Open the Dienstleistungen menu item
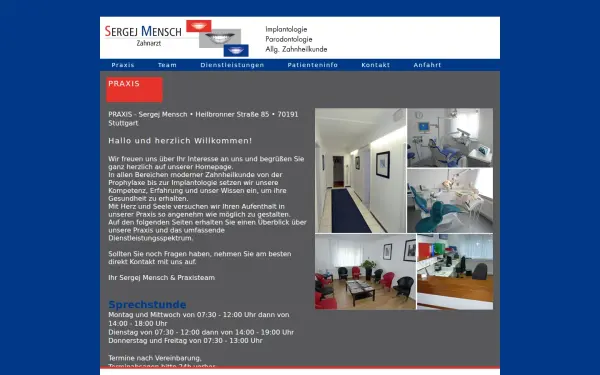The image size is (600, 375). [x=232, y=65]
